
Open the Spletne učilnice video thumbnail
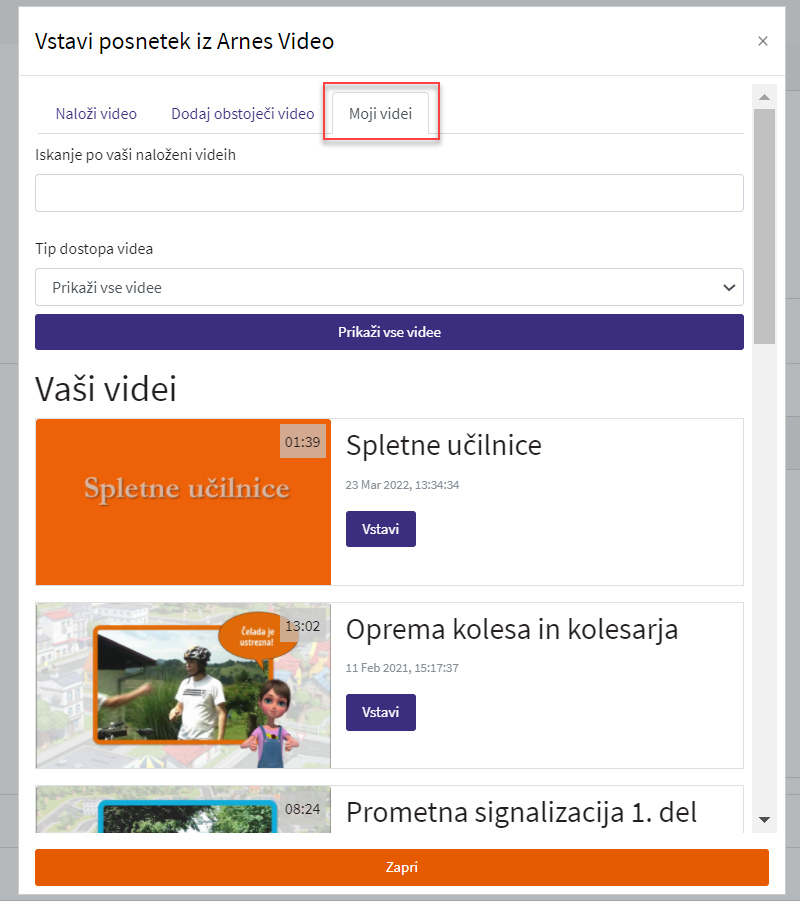183,502
